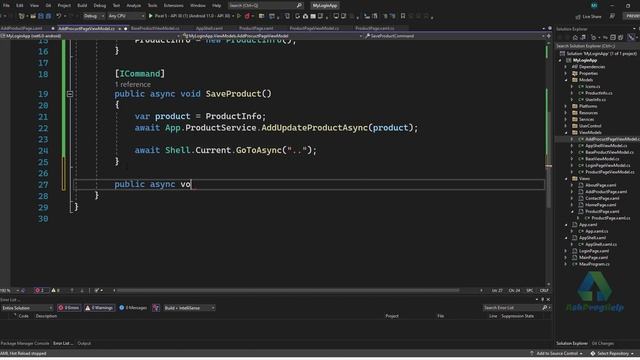Click the Save All toolbar icon
Image resolution: width=640 pixels, height=360 pixels.
click(48, 16)
